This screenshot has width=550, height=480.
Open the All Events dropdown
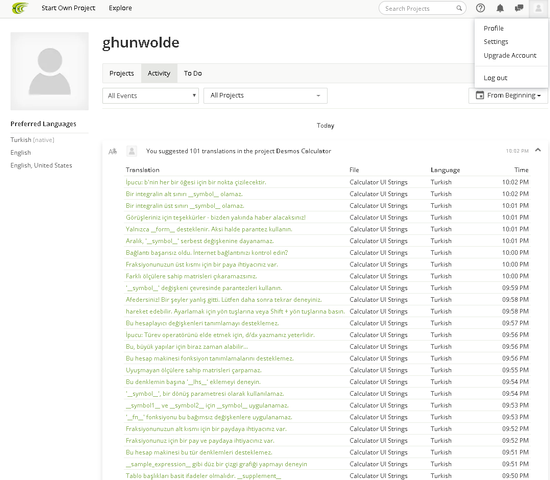coord(150,96)
